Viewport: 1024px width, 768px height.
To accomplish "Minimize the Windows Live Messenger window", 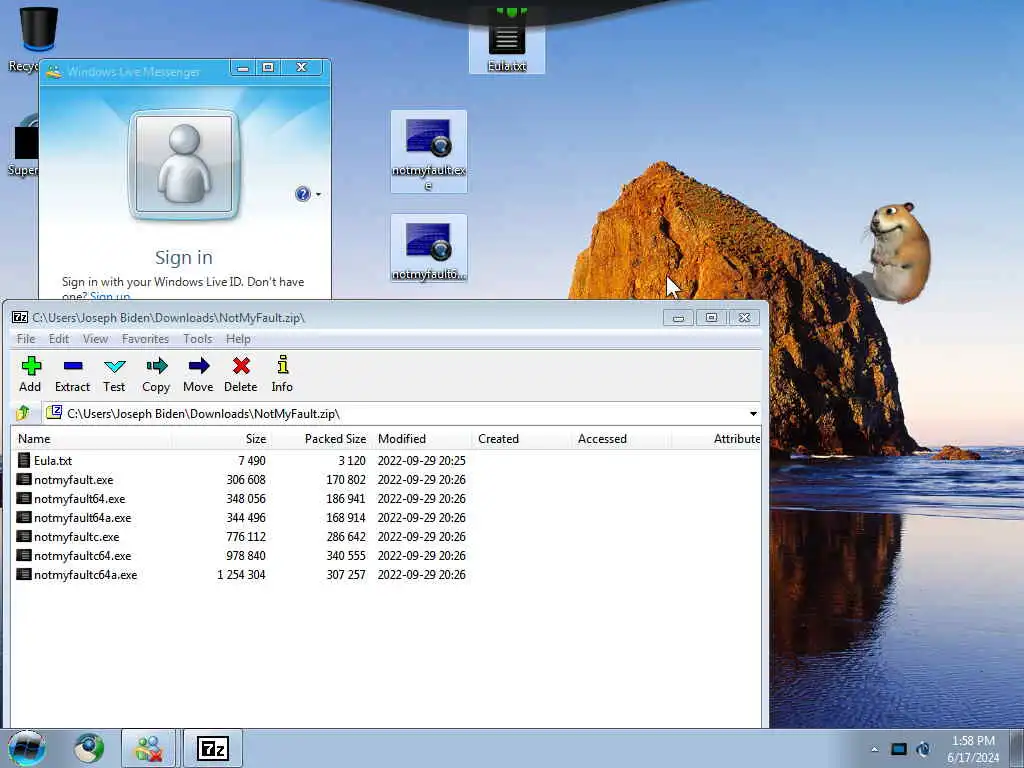I will click(242, 68).
